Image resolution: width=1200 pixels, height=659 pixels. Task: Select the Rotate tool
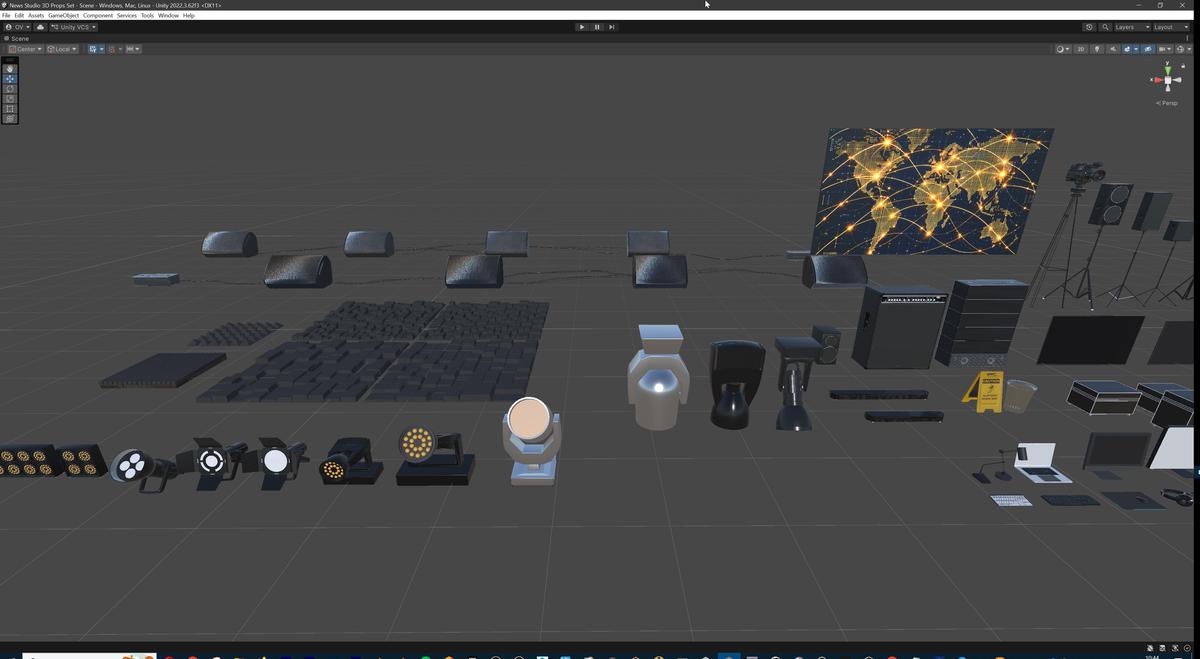(10, 89)
